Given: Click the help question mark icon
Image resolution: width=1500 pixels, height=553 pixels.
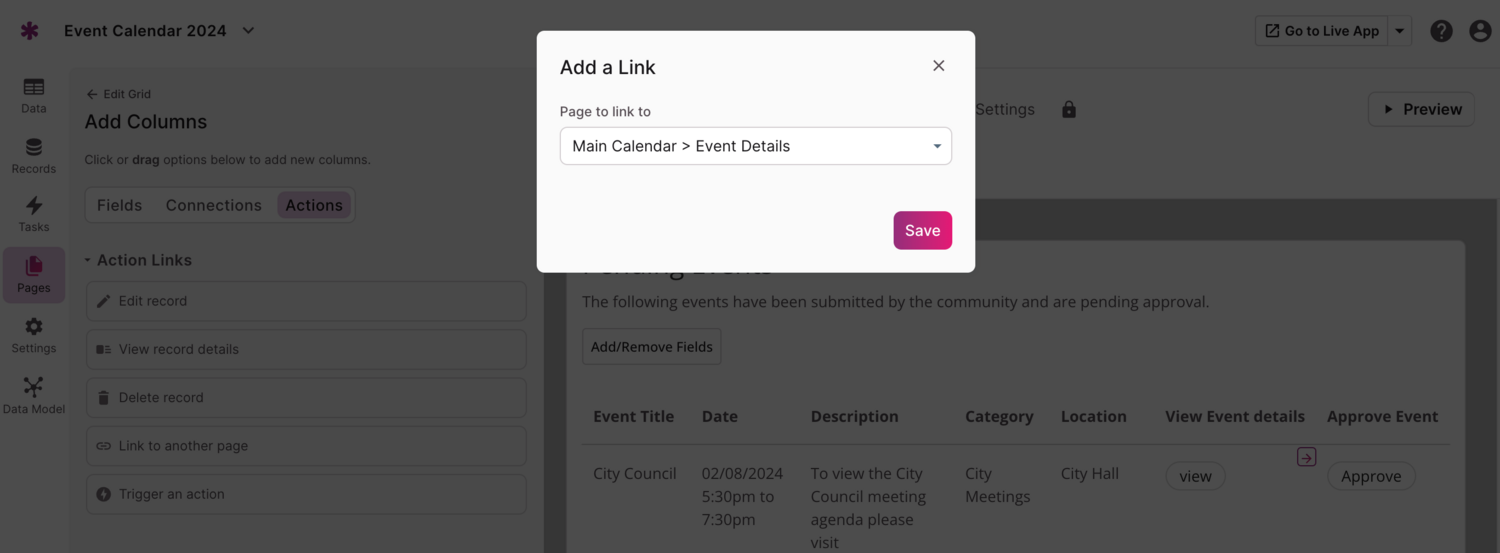Looking at the screenshot, I should (x=1441, y=31).
